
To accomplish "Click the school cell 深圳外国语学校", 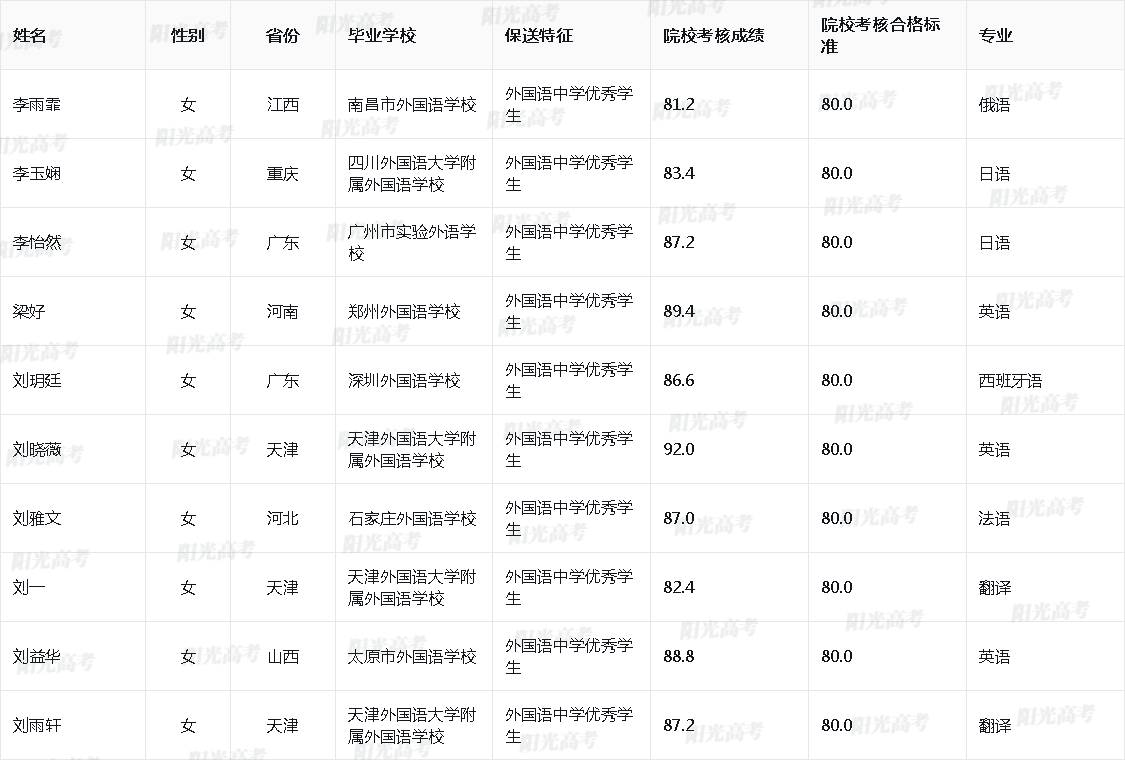I will (x=404, y=381).
